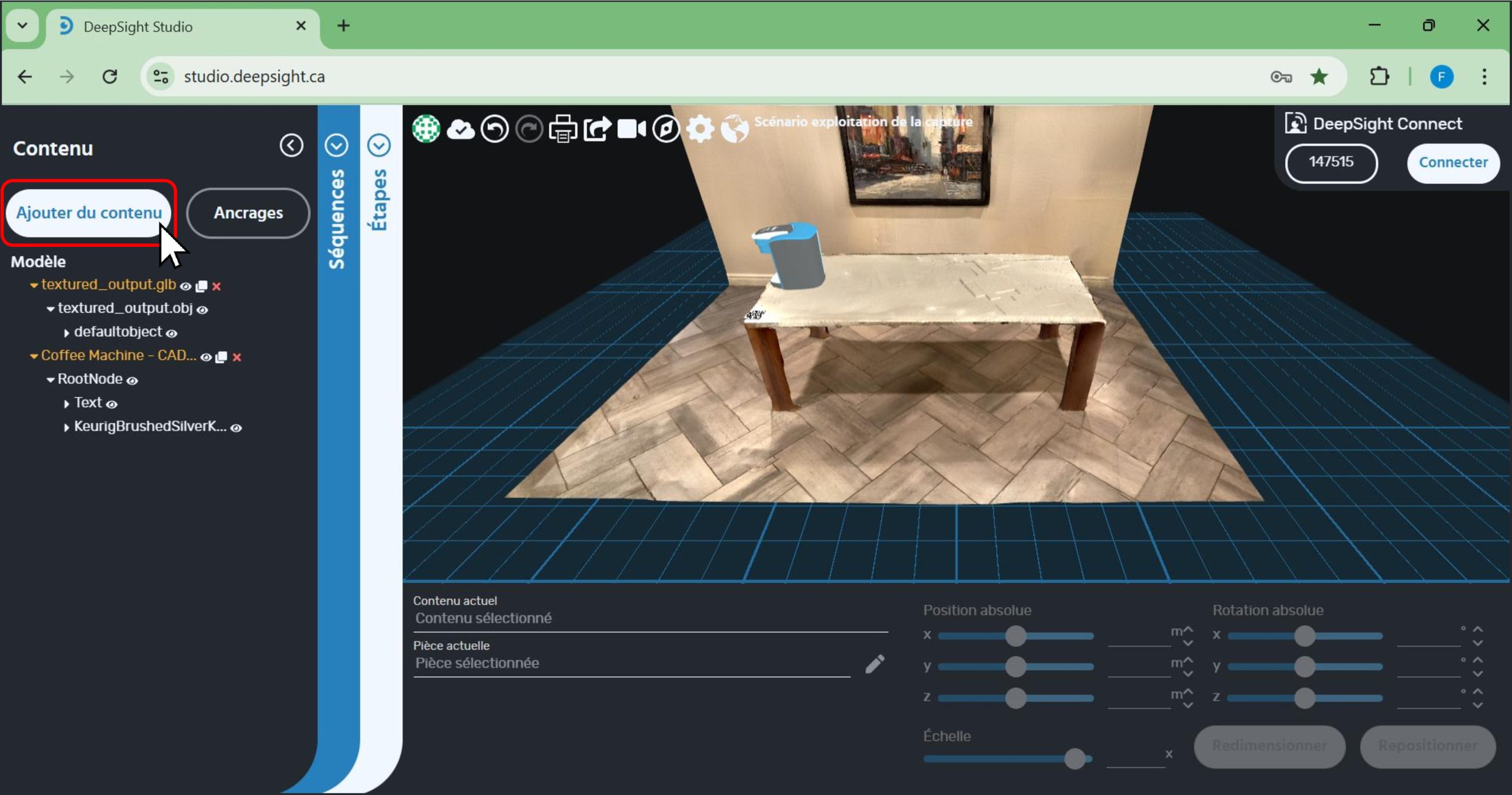Open the Séquences side panel
Image resolution: width=1512 pixels, height=795 pixels.
coord(337,145)
